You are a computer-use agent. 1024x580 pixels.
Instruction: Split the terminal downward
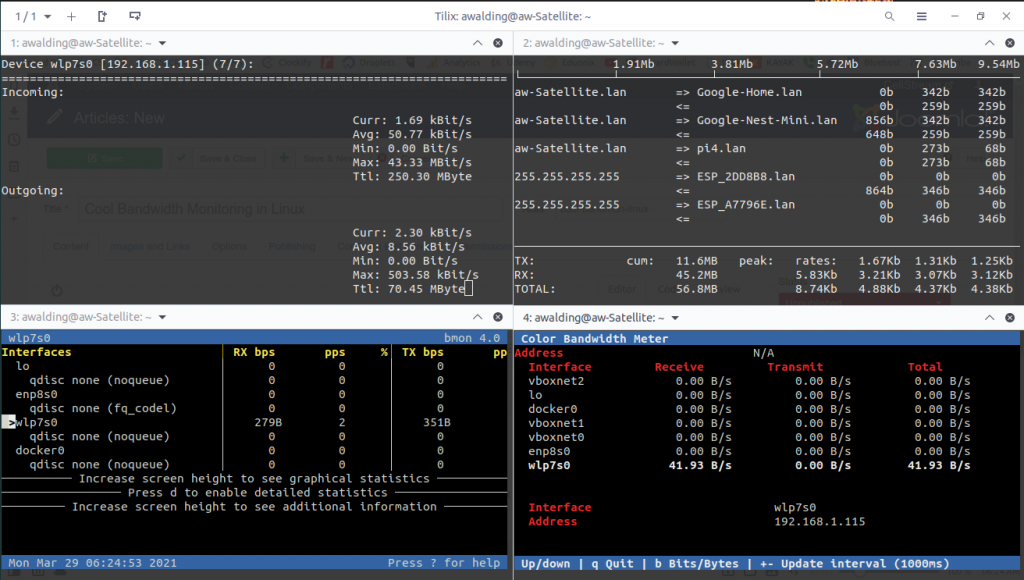click(x=135, y=16)
